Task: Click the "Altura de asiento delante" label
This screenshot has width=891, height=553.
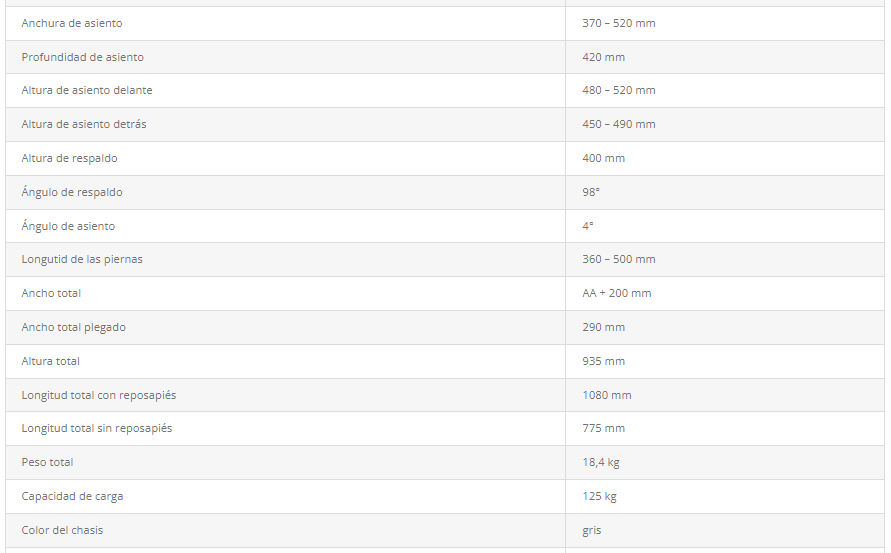Action: click(x=87, y=90)
